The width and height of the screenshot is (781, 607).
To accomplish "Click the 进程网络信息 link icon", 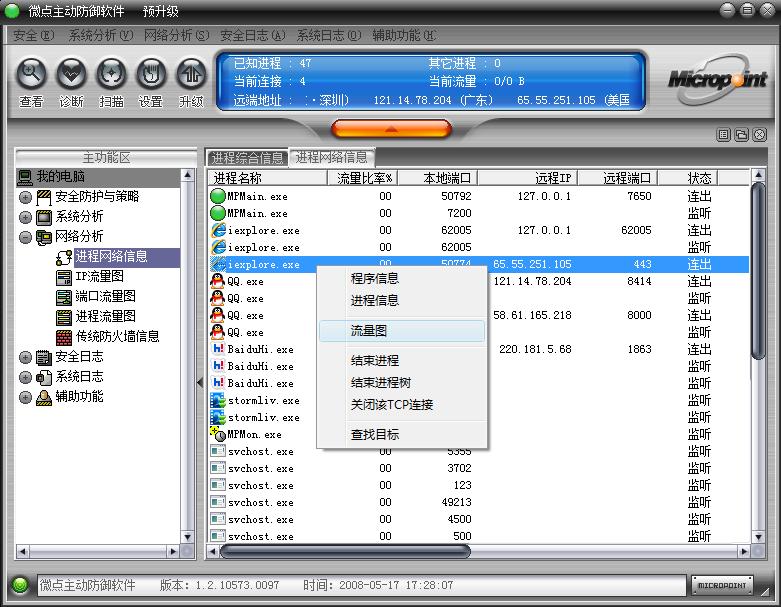I will pyautogui.click(x=64, y=257).
